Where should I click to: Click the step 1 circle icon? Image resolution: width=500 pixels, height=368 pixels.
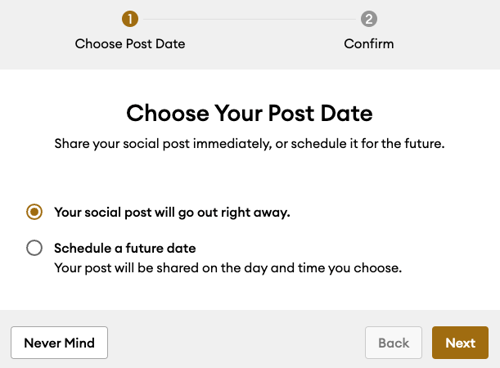(130, 19)
